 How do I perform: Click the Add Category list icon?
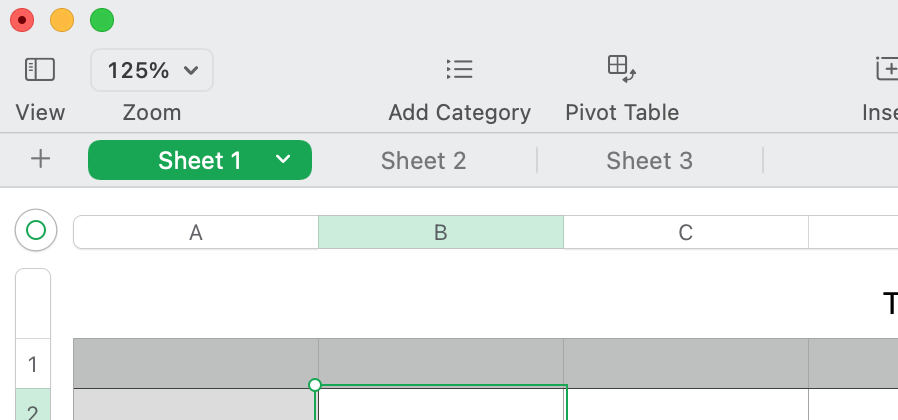(459, 69)
